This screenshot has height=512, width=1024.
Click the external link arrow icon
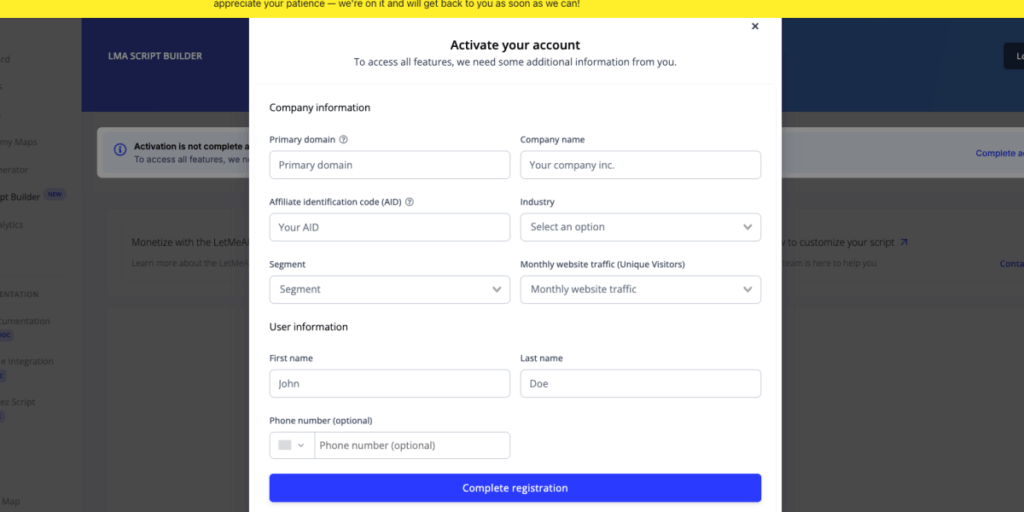pyautogui.click(x=904, y=242)
